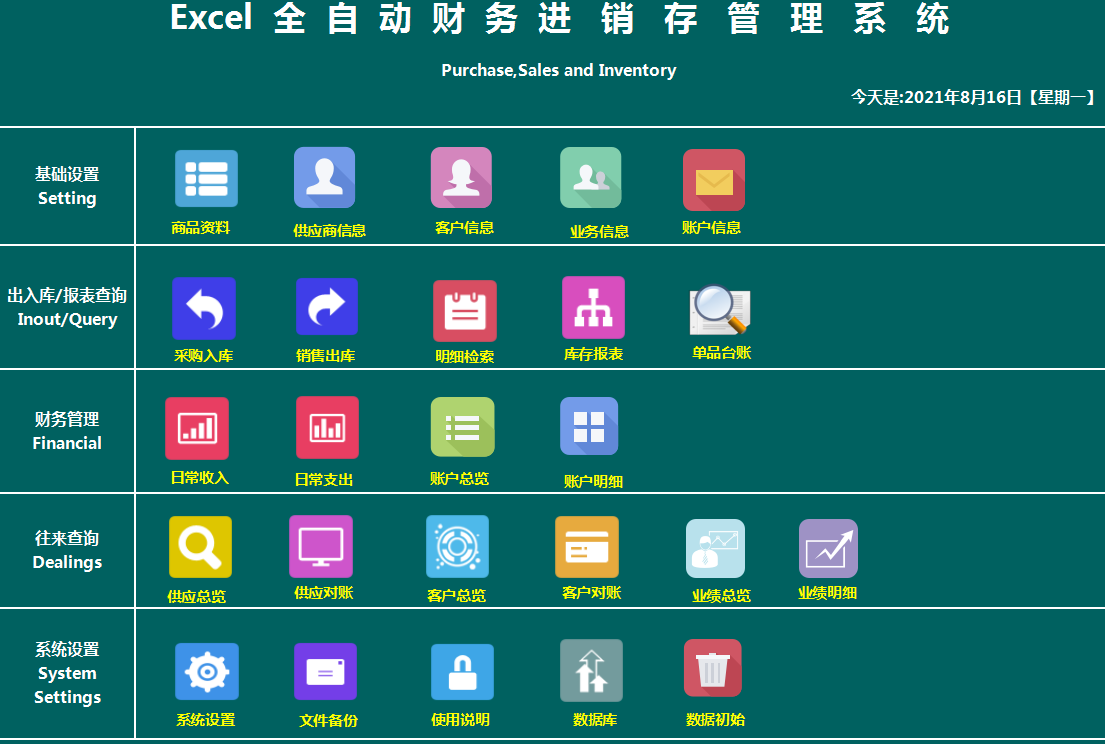
Task: Open 日常收入 daily income chart icon
Action: (x=197, y=426)
